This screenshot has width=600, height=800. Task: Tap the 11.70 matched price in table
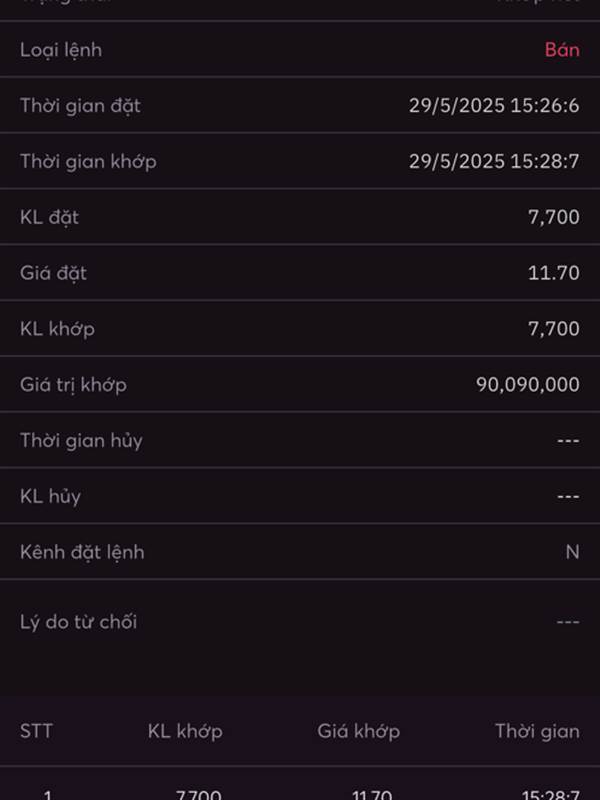point(371,794)
